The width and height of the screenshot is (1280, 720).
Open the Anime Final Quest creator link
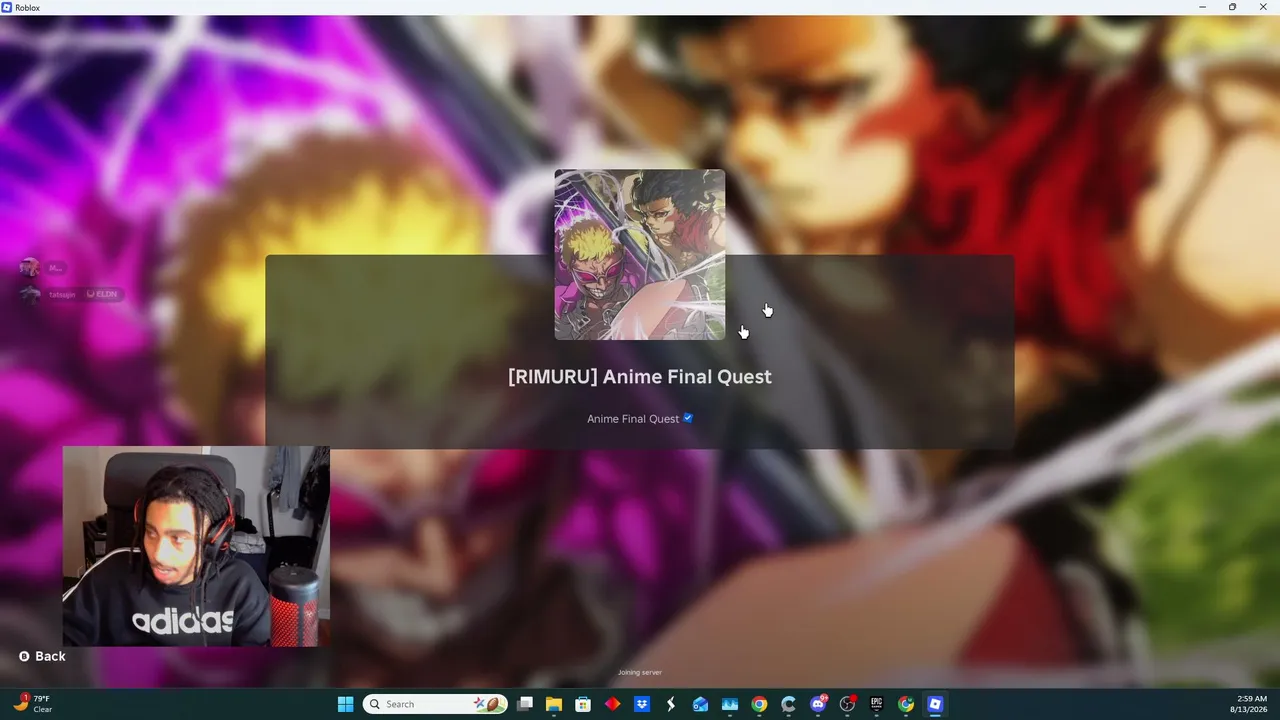click(633, 419)
